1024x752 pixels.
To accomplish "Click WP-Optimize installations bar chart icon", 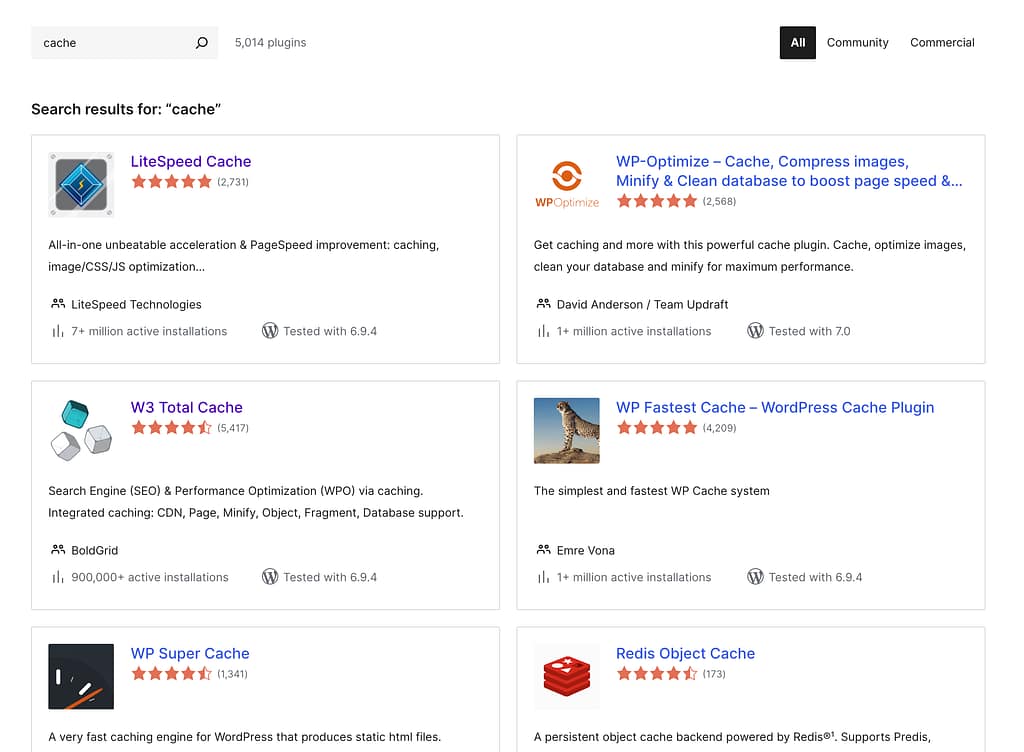I will [543, 331].
